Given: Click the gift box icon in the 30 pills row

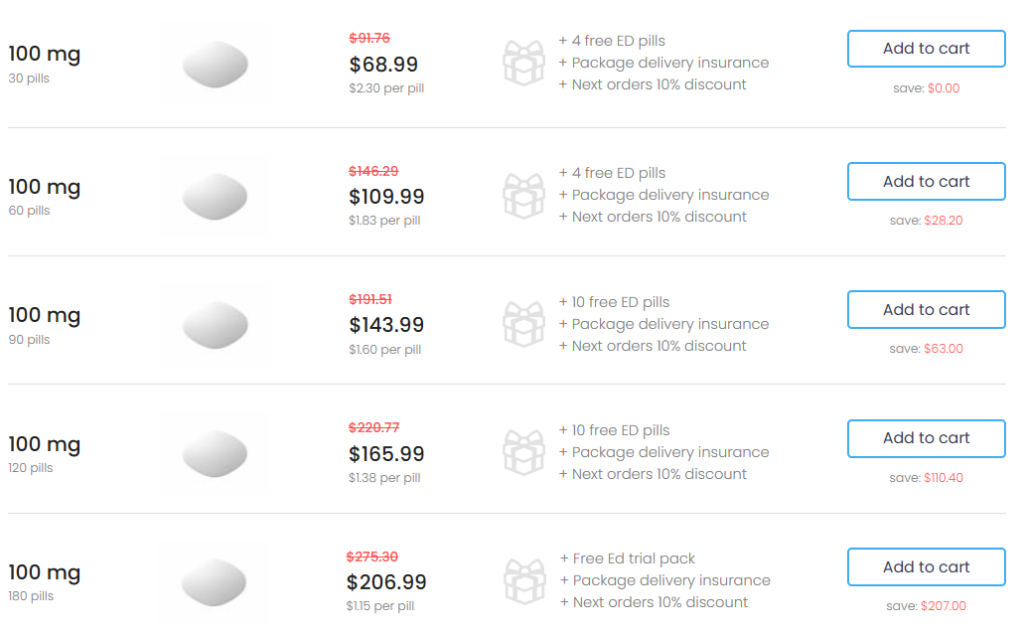Looking at the screenshot, I should (x=524, y=62).
